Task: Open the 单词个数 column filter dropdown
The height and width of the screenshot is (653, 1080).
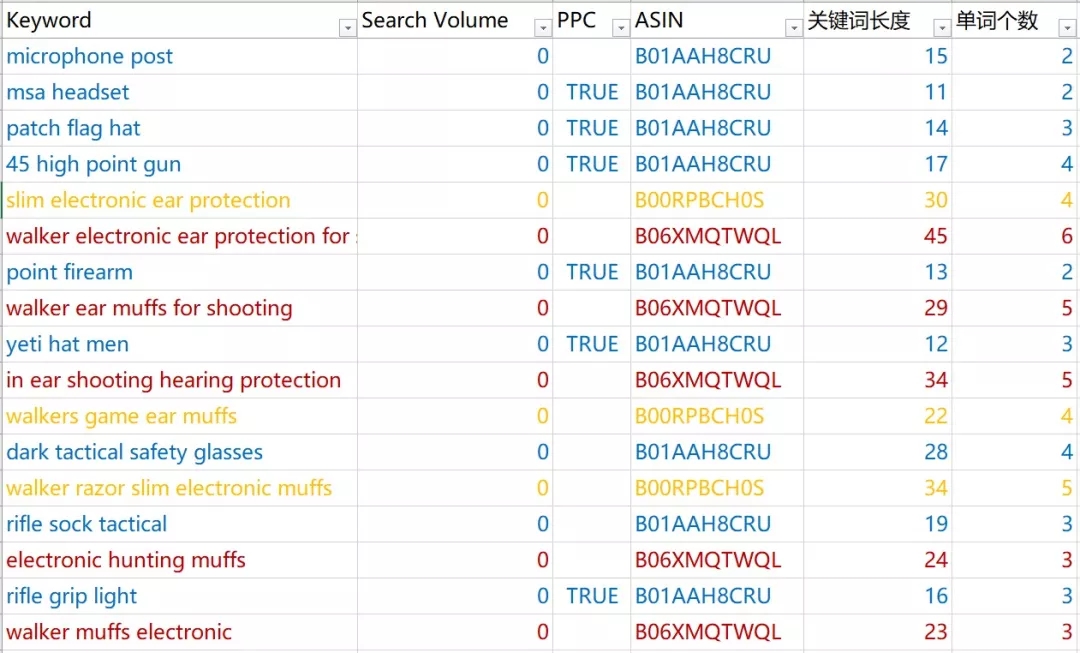Action: point(1067,28)
